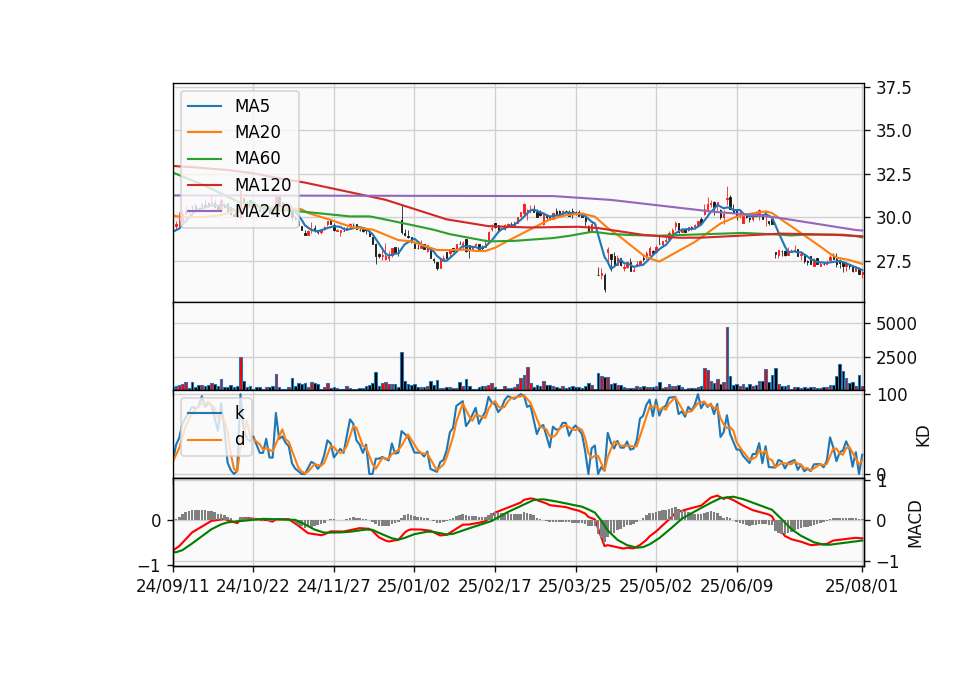Click the 30.0 price axis value
Screen dimensions: 960x690
[x=893, y=218]
